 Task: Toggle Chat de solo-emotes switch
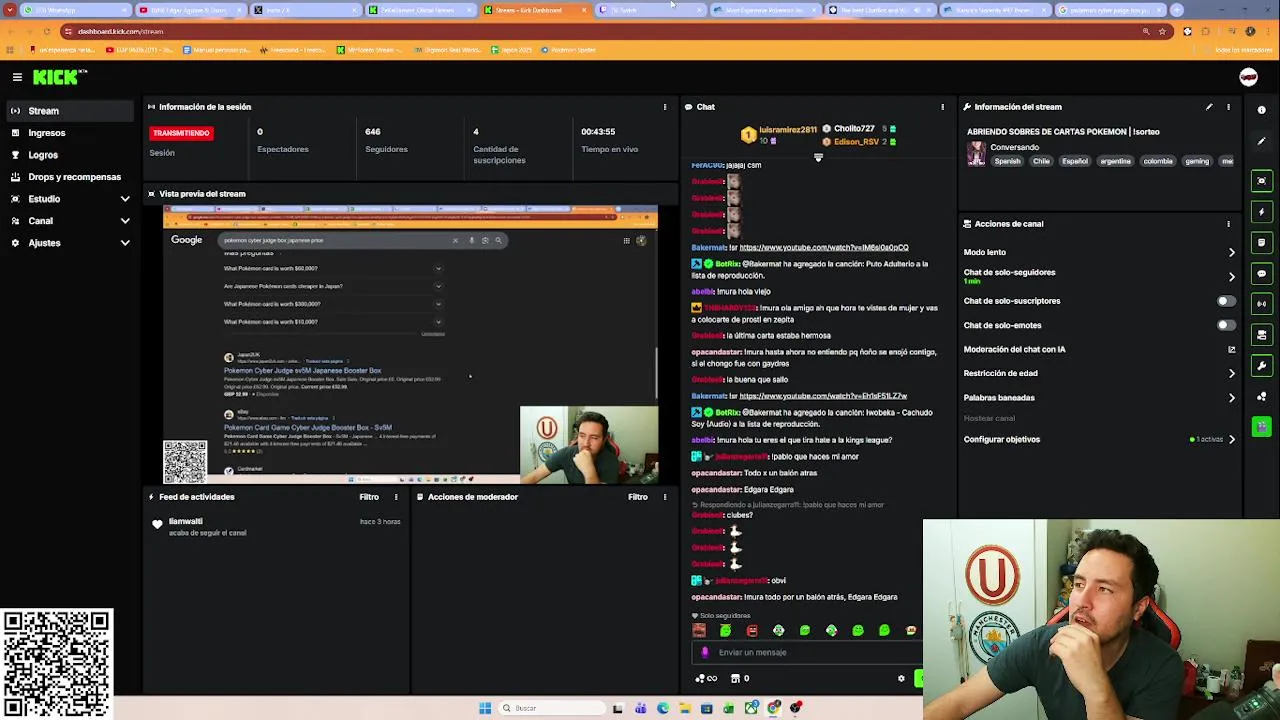point(1225,325)
